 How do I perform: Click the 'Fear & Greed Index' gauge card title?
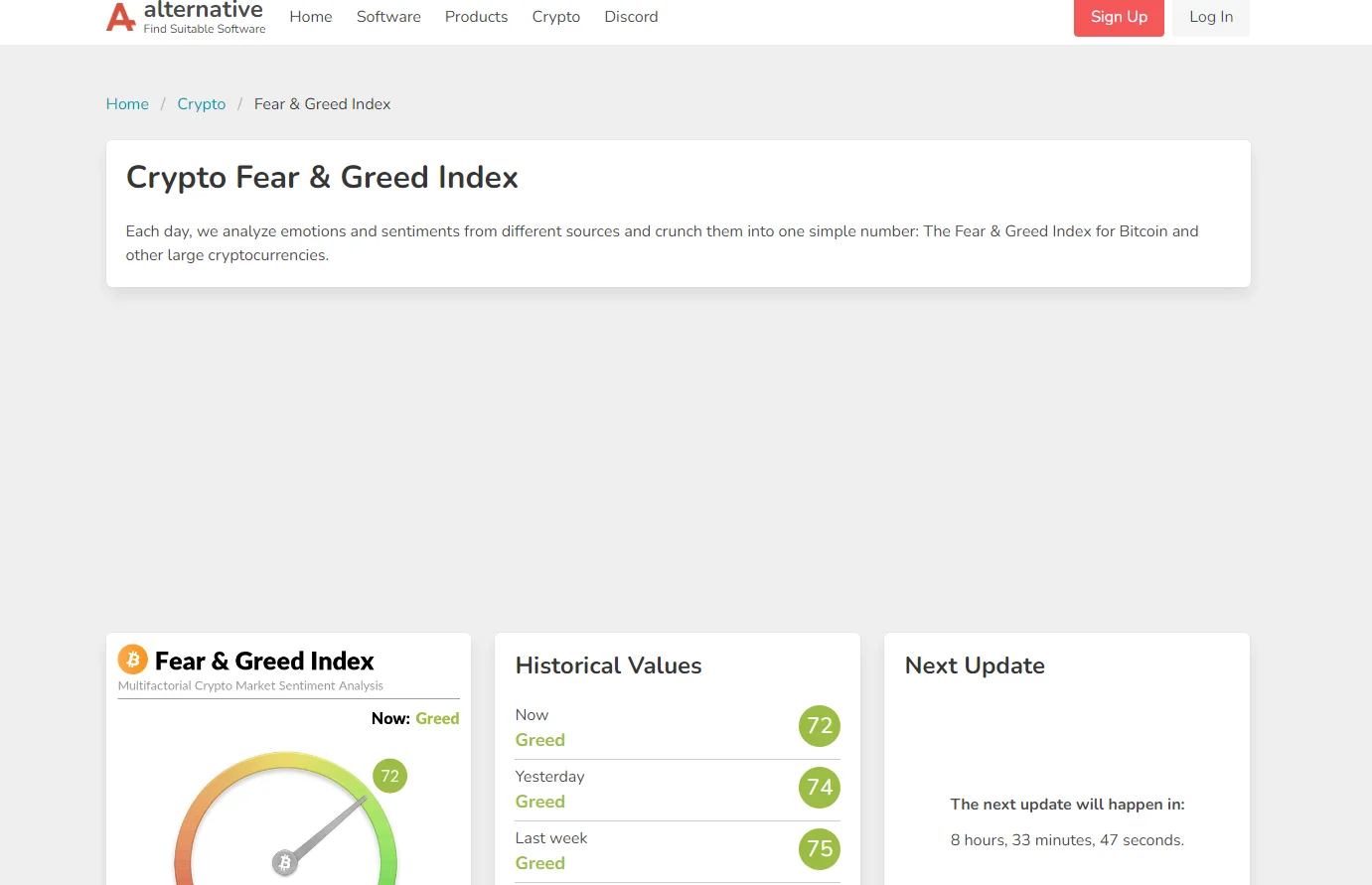pos(264,661)
